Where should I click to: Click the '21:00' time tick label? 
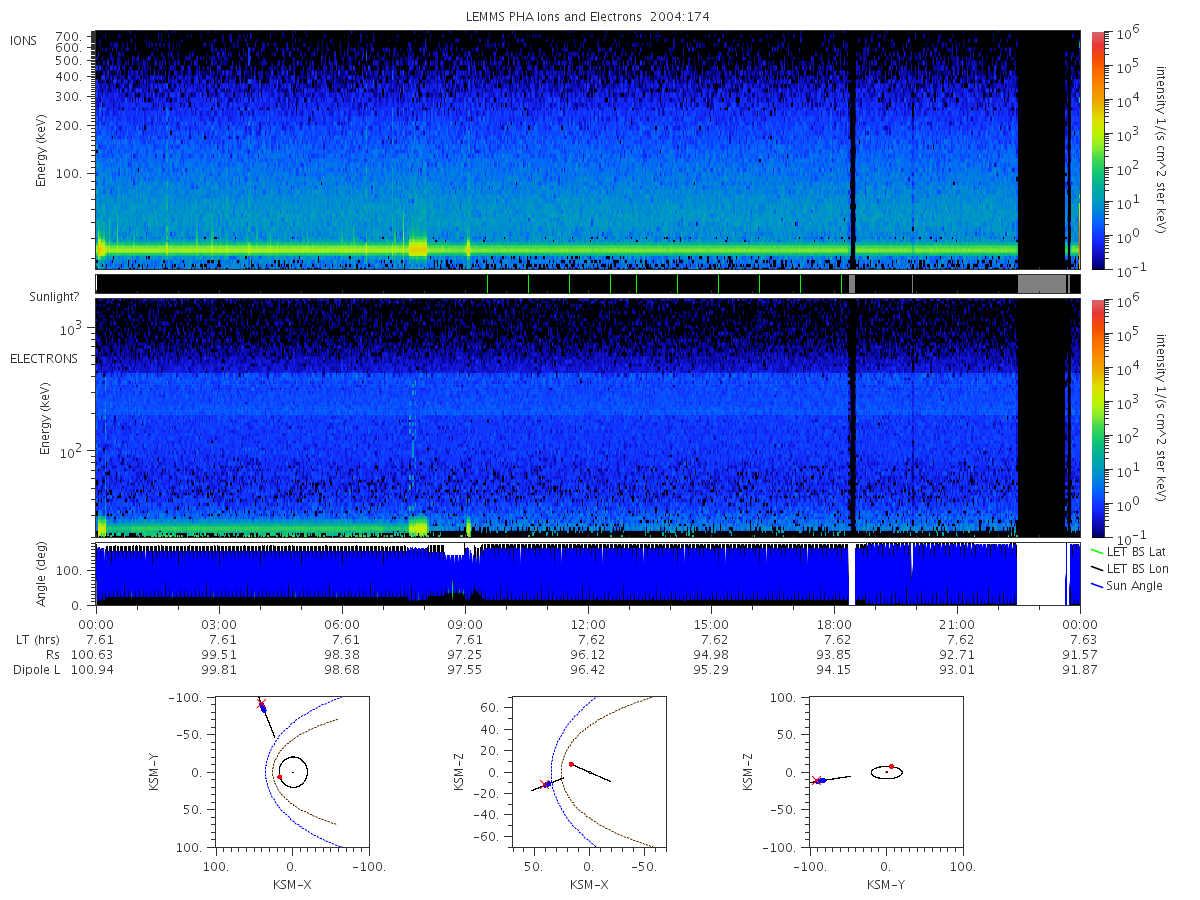(958, 623)
